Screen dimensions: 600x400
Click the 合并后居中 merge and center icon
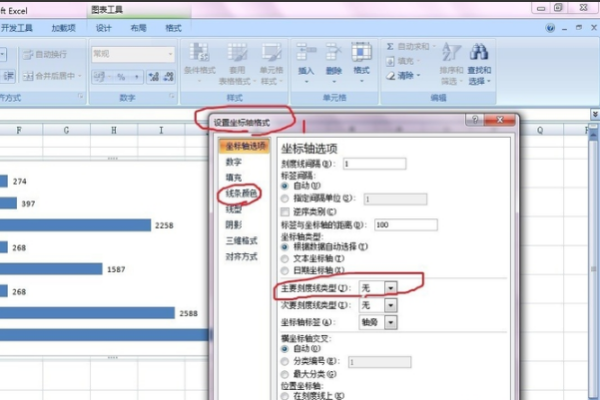[28, 76]
